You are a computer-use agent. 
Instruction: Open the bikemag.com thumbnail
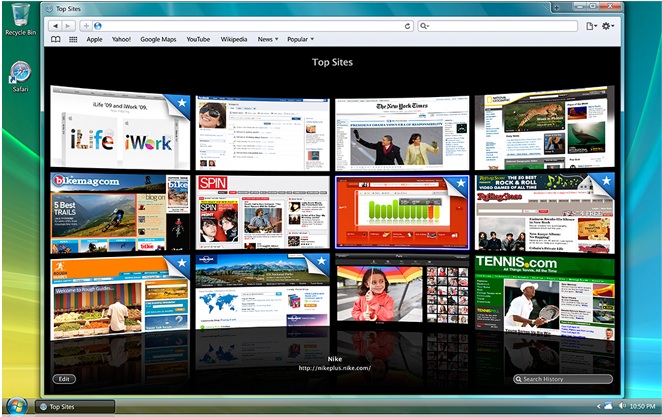120,212
